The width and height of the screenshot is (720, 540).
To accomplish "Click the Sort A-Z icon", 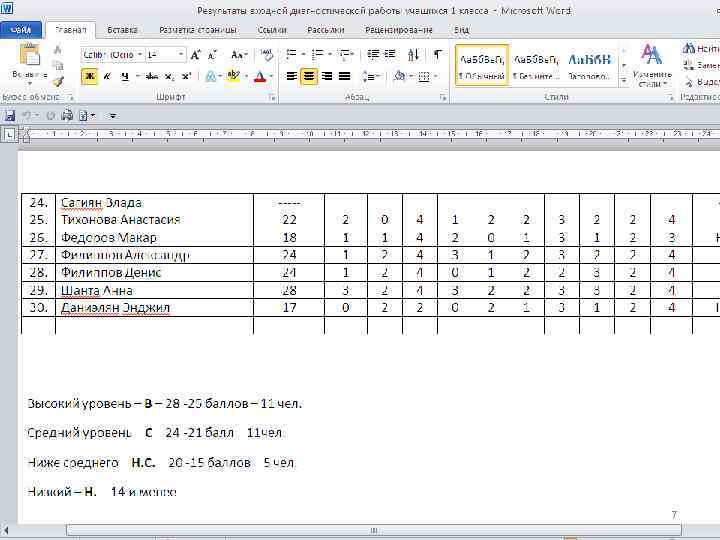I will coord(413,55).
